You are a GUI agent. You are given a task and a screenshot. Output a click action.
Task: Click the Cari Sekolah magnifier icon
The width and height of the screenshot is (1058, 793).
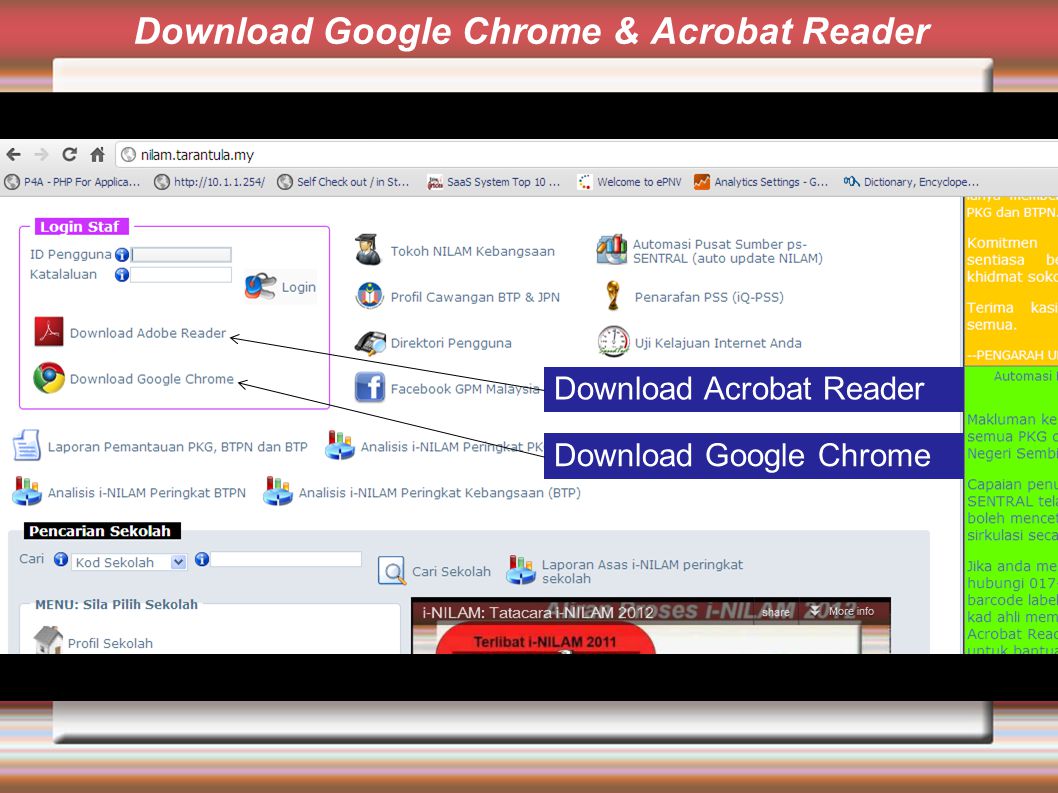point(391,571)
